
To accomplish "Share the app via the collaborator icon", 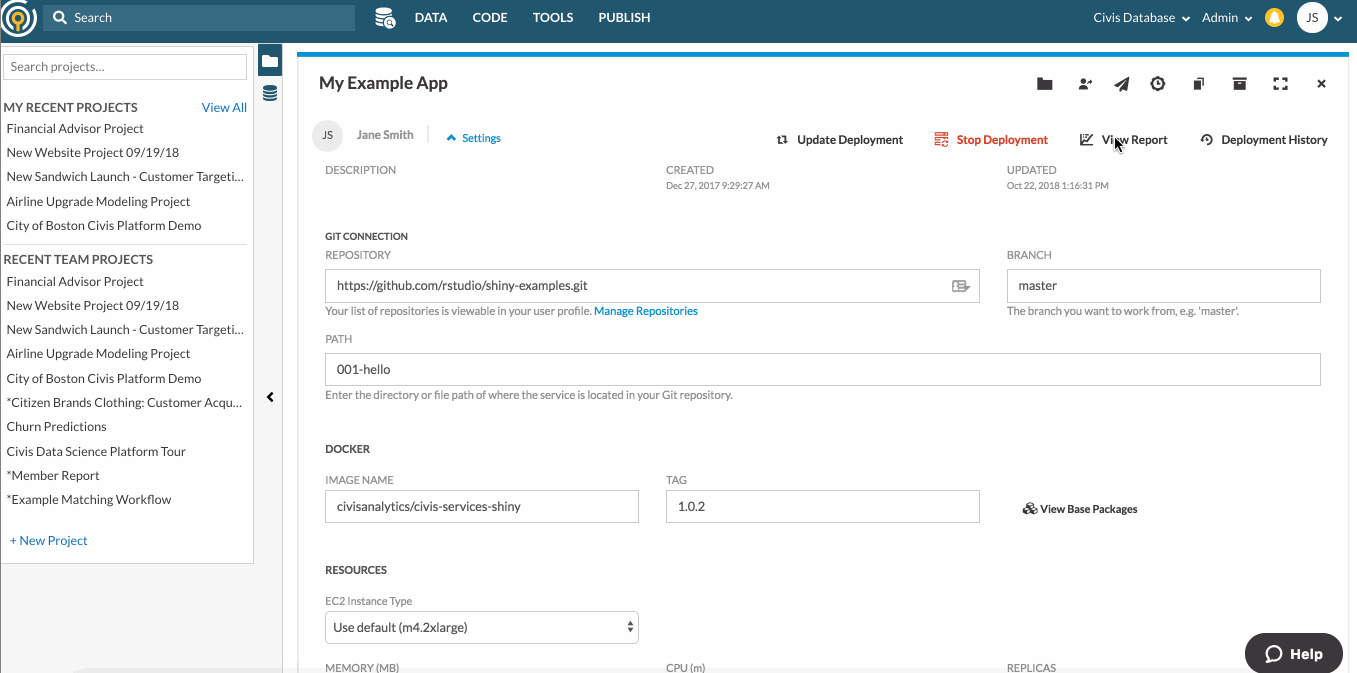I will pyautogui.click(x=1084, y=84).
